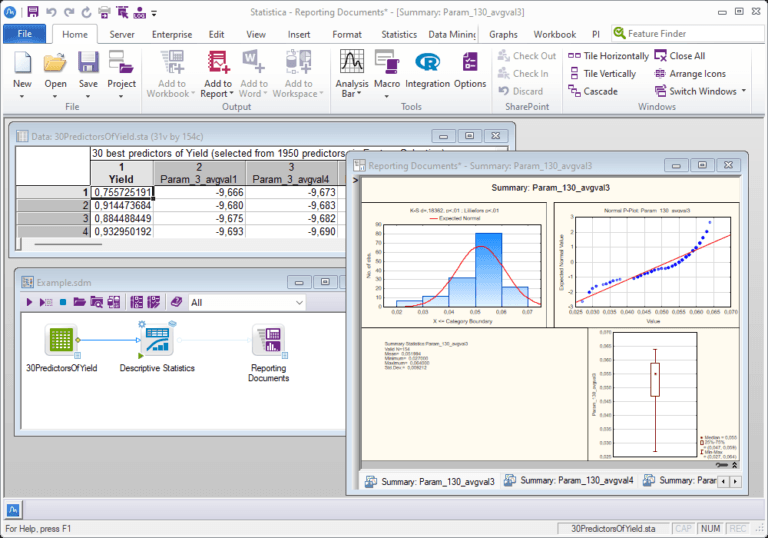Viewport: 768px width, 538px height.
Task: Open the File tab
Action: (24, 34)
